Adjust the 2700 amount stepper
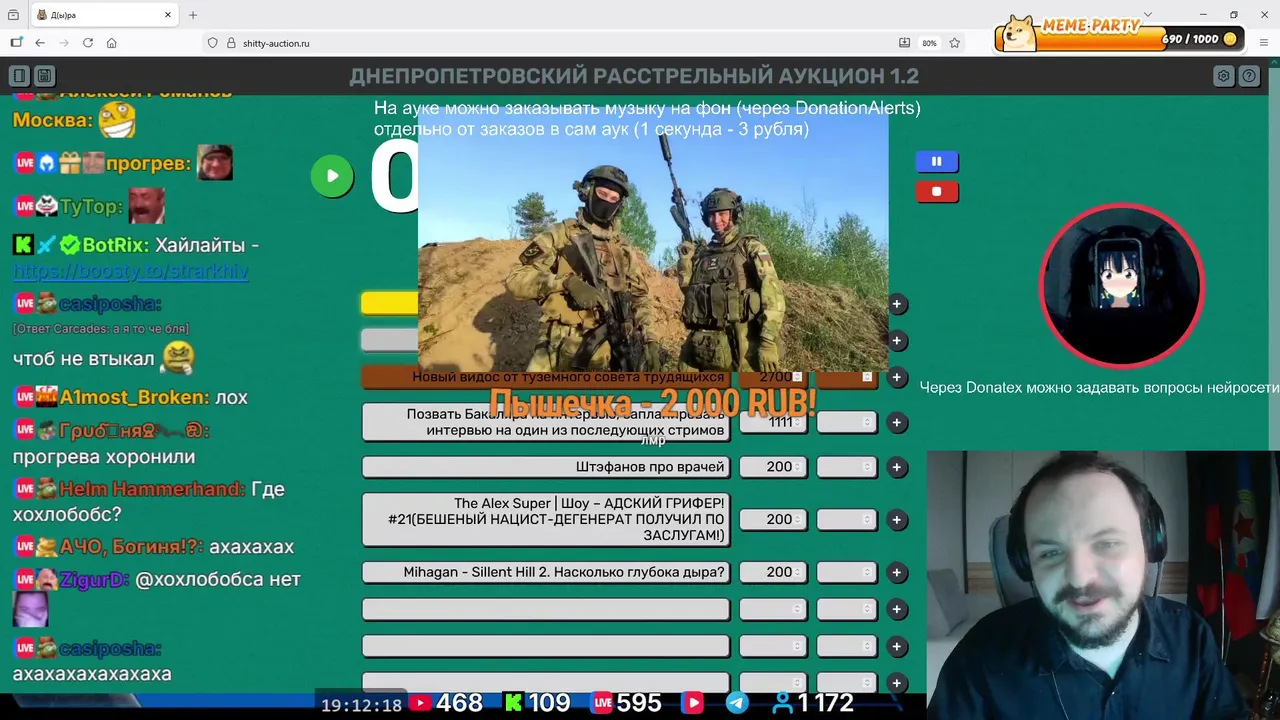 pyautogui.click(x=797, y=377)
